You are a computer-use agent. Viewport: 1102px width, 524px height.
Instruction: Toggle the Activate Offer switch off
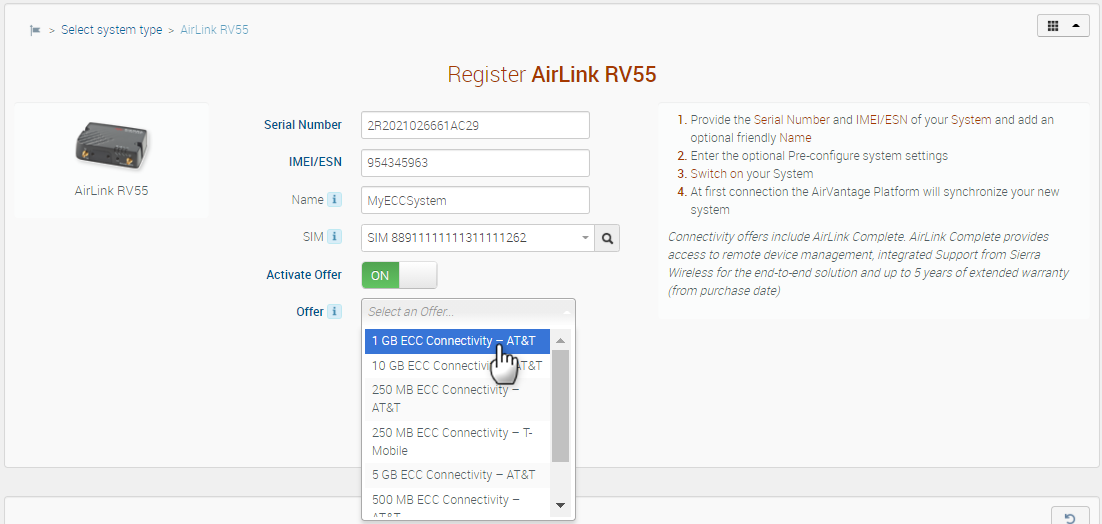coord(399,275)
